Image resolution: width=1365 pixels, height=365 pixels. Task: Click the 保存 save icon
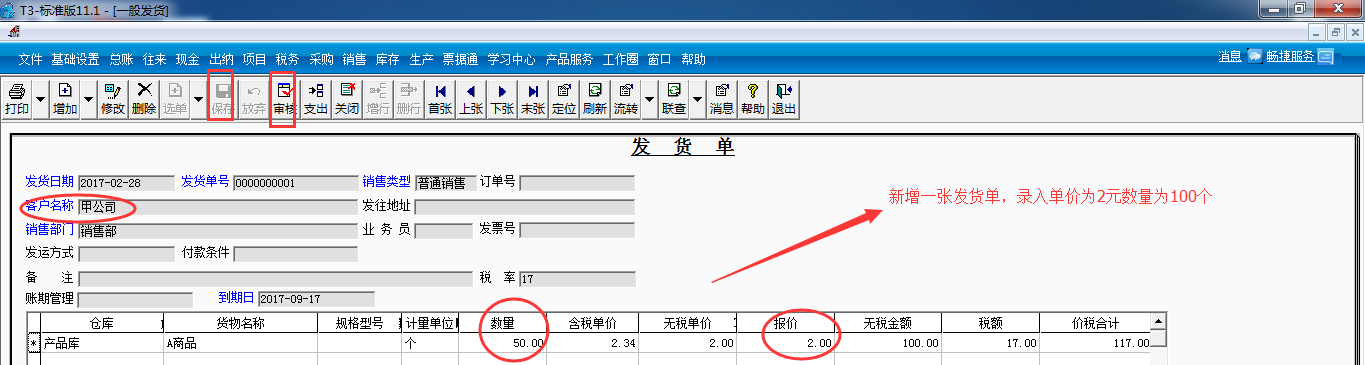click(222, 98)
